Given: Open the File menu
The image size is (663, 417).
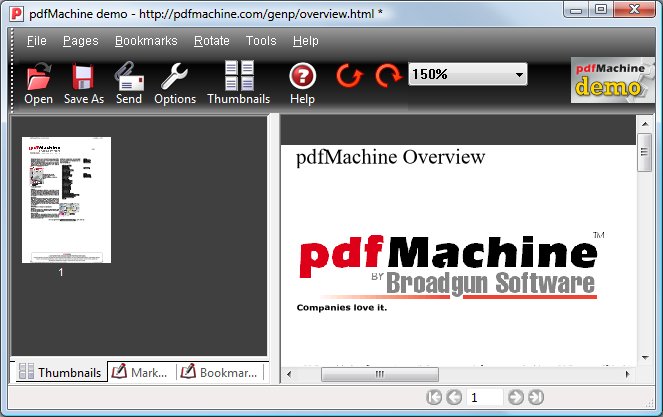Looking at the screenshot, I should click(36, 41).
